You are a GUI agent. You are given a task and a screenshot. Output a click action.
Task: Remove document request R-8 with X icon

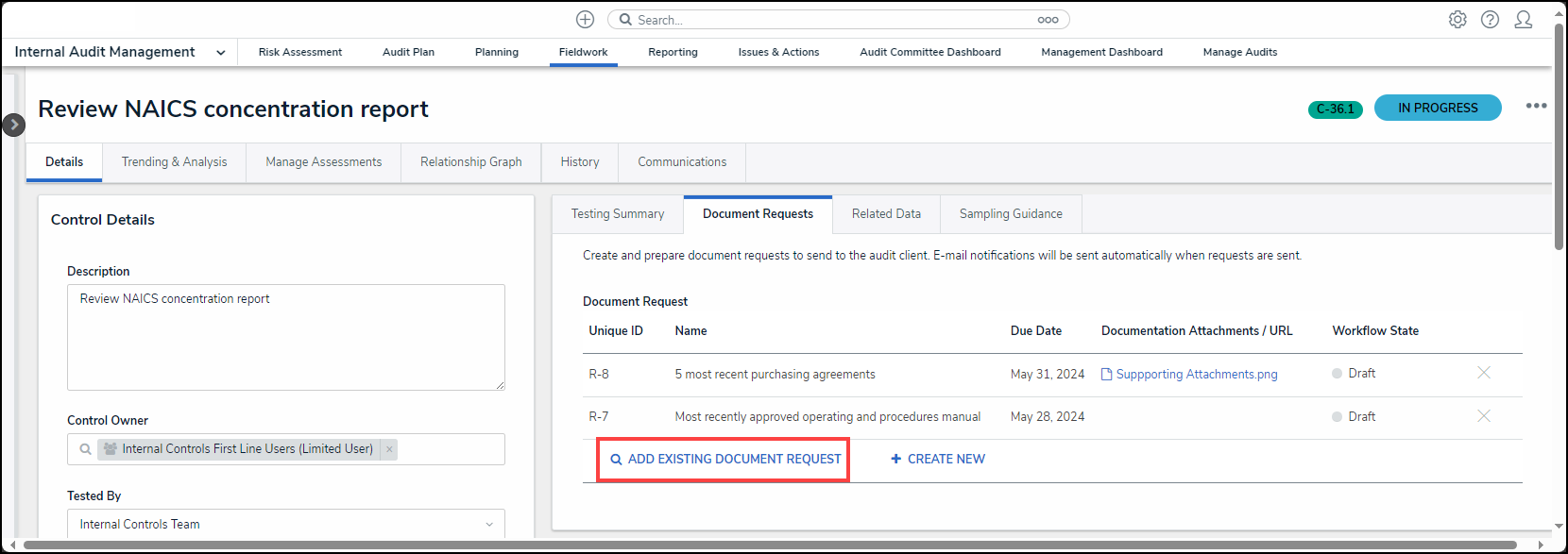(x=1483, y=373)
